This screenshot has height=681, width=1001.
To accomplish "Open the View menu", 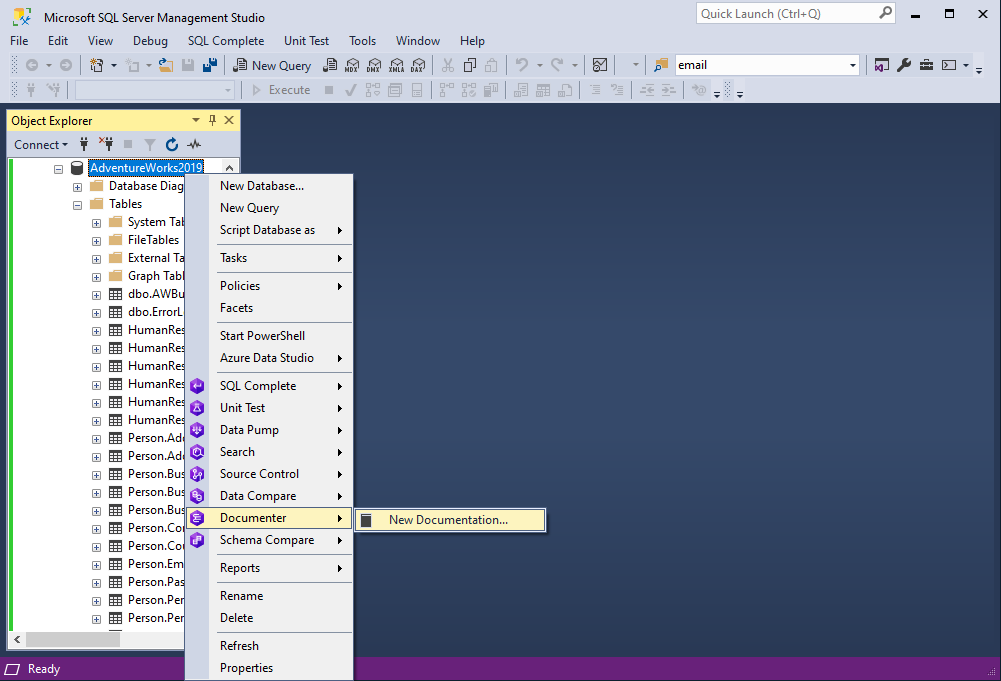I will (100, 41).
